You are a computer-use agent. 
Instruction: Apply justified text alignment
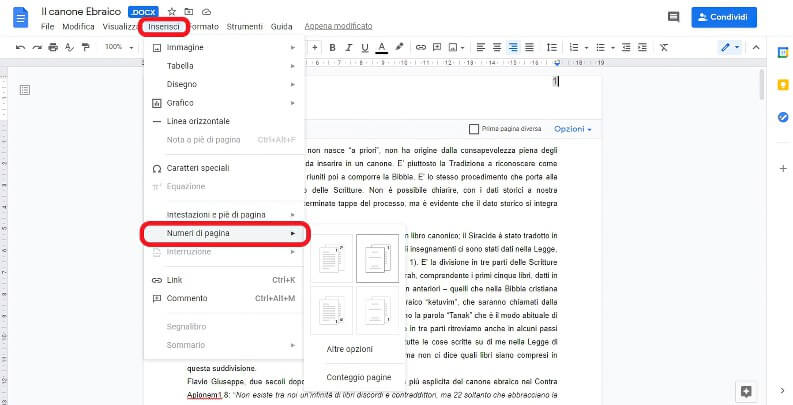[531, 47]
